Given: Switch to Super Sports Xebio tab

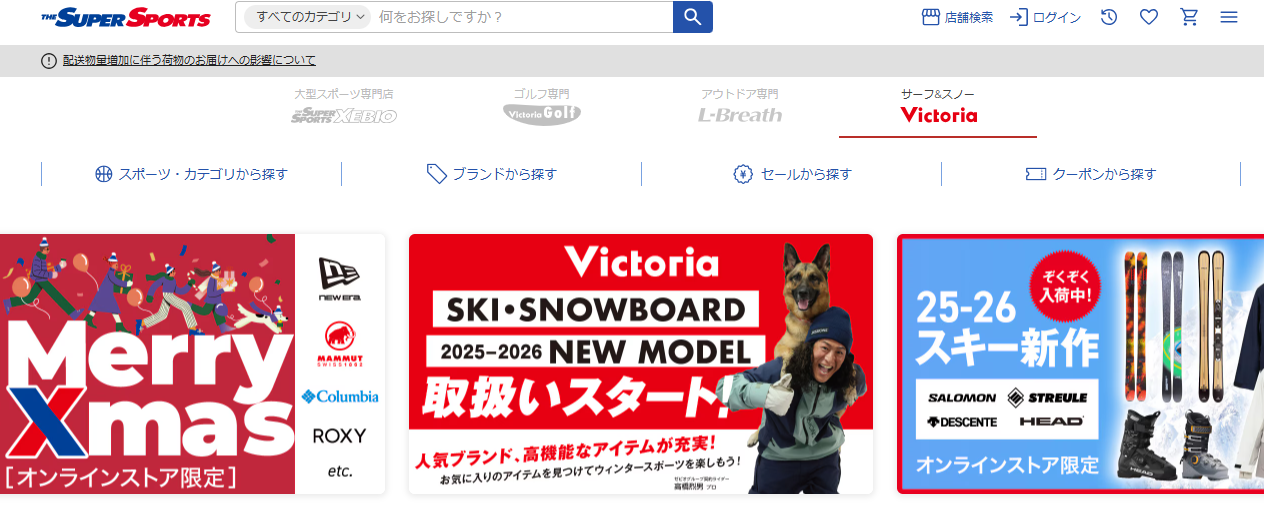Looking at the screenshot, I should click(x=344, y=107).
